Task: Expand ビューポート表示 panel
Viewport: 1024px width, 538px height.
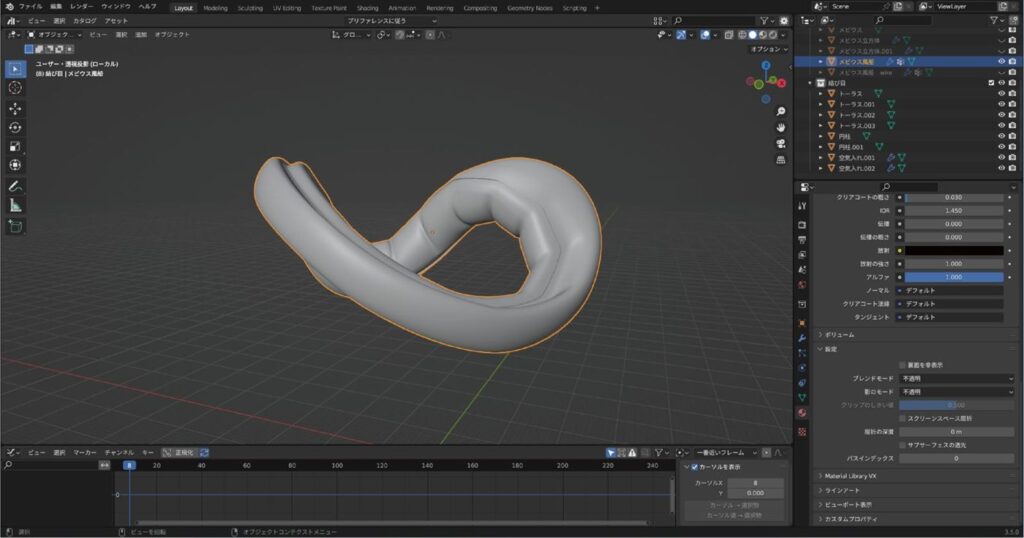Action: coord(848,505)
